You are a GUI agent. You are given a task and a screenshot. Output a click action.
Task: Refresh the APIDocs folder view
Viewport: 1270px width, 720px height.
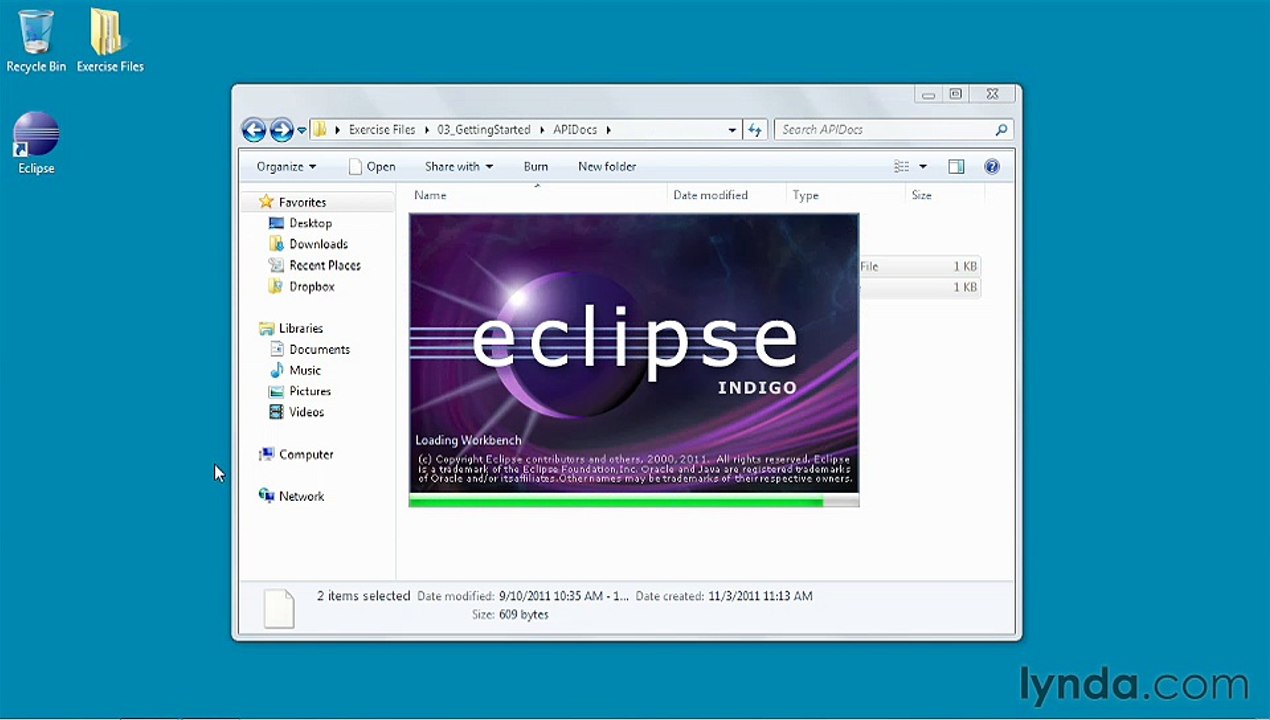click(x=755, y=130)
